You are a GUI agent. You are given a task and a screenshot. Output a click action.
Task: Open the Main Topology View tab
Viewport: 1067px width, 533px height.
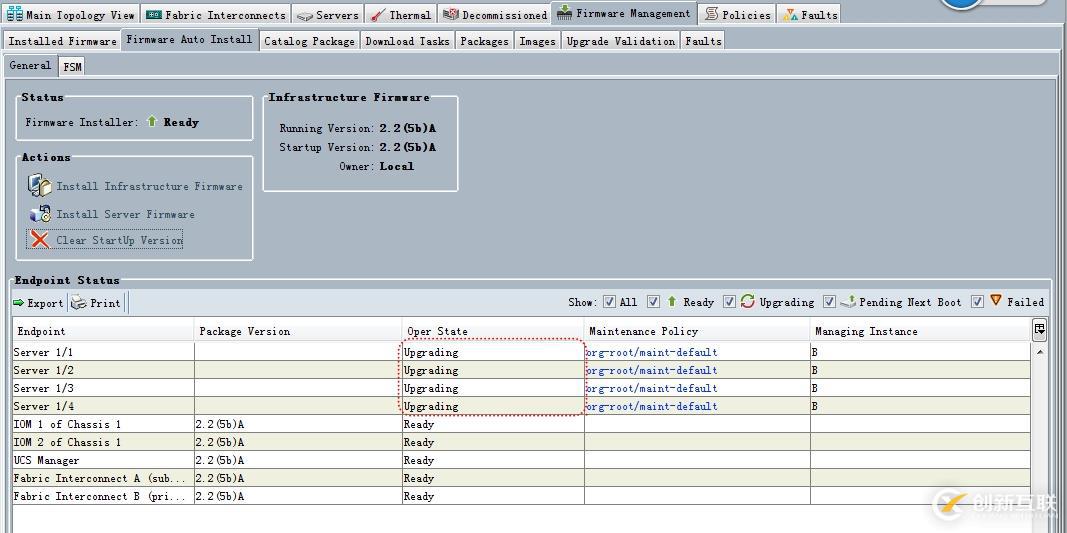(x=71, y=14)
